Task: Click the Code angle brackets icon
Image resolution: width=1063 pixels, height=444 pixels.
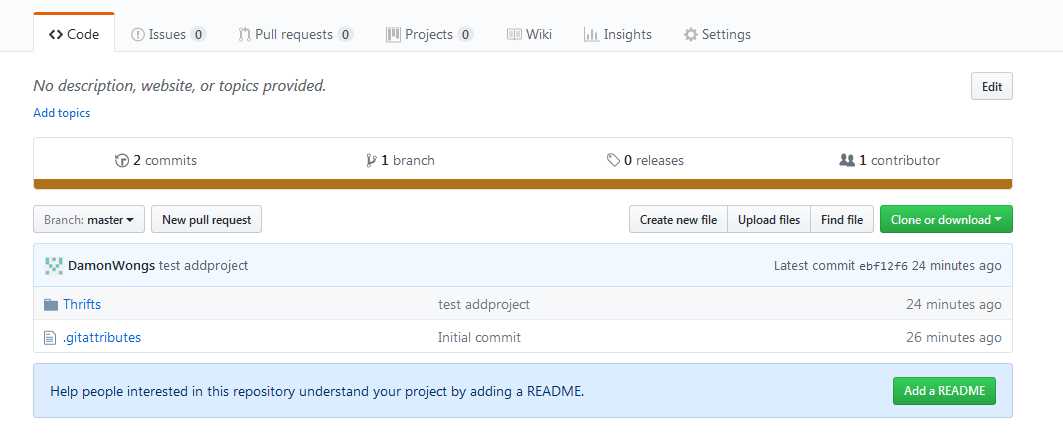Action: [56, 35]
